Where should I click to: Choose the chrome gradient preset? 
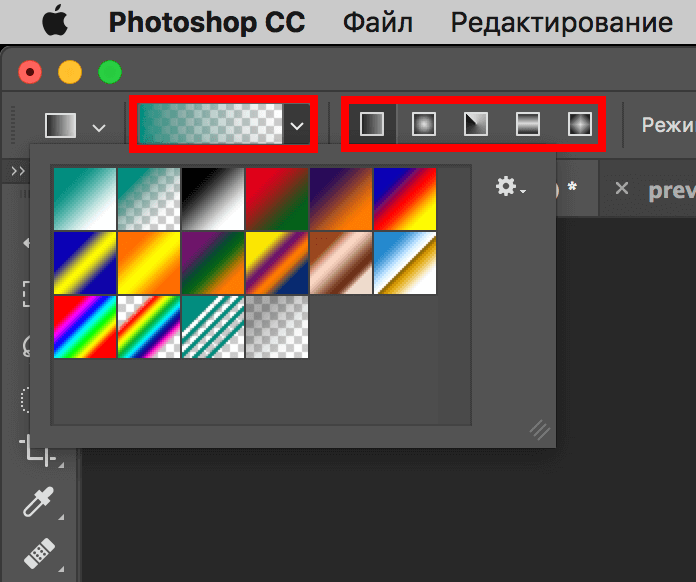404,263
